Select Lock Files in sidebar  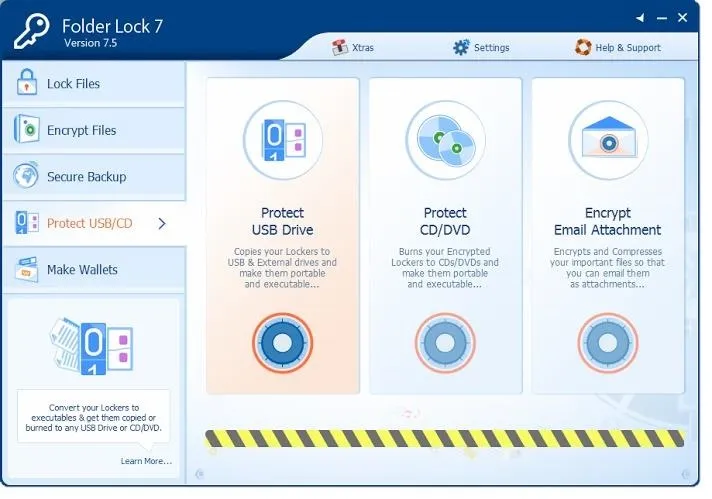94,84
